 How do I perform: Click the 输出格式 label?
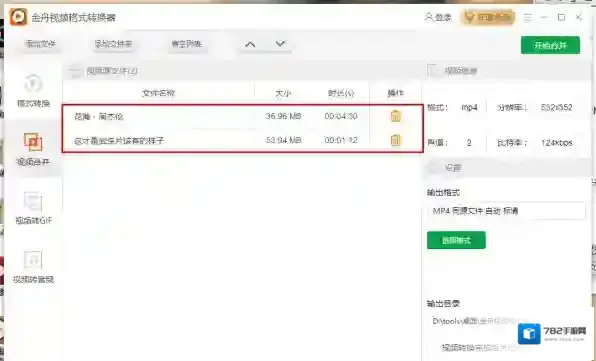(444, 193)
